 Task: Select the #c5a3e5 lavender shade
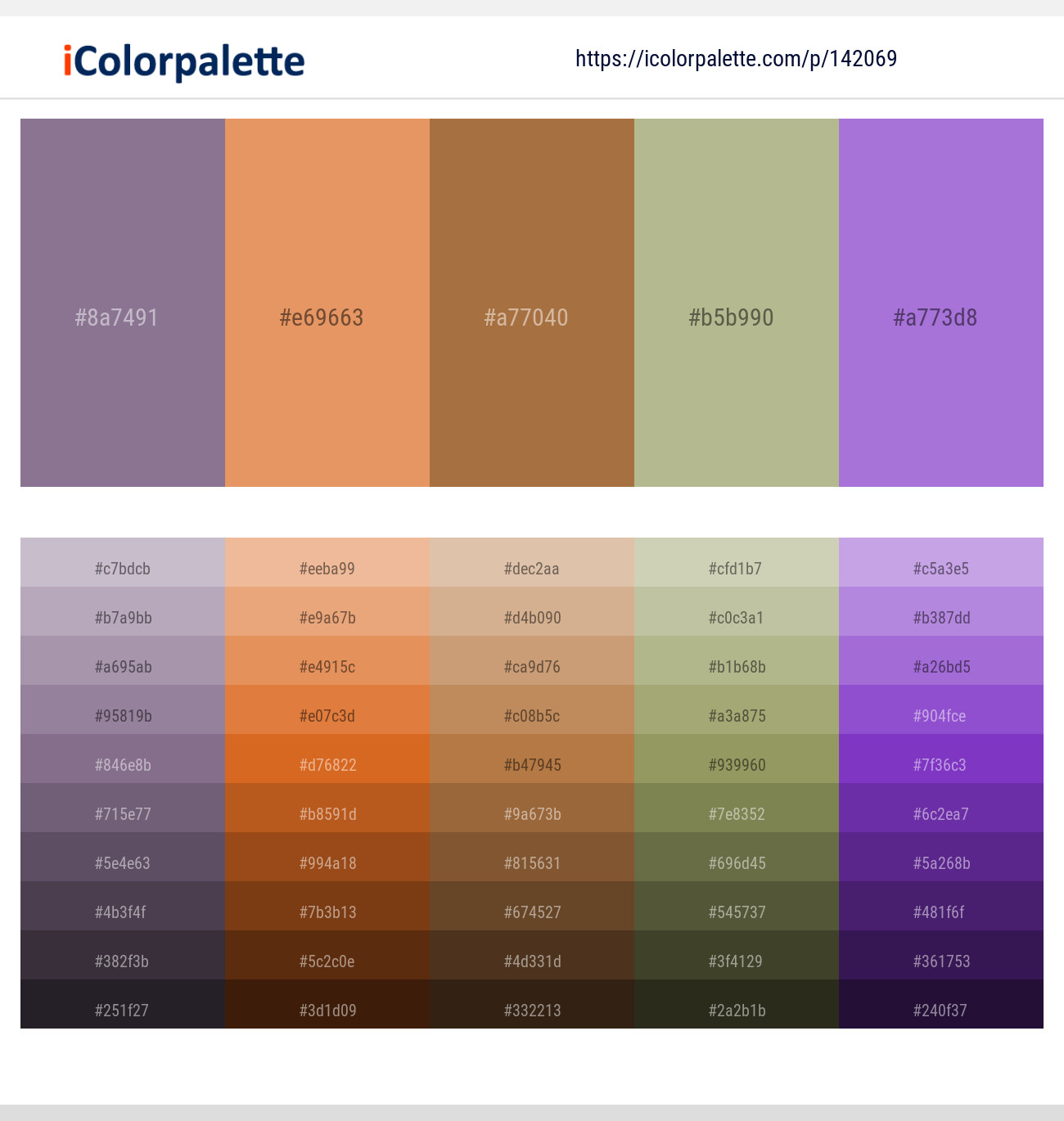point(941,562)
